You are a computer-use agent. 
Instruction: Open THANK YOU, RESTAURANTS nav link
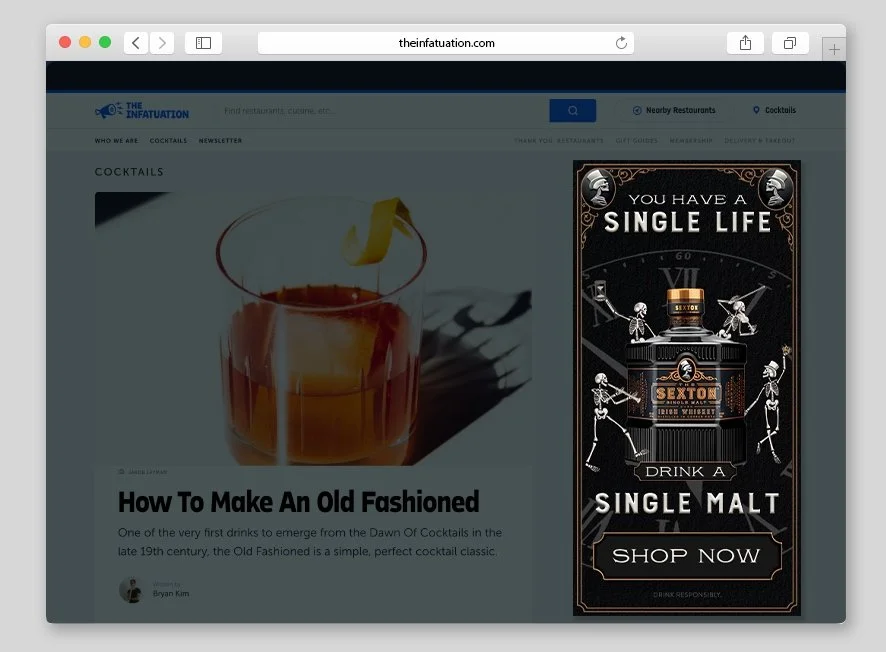click(559, 141)
